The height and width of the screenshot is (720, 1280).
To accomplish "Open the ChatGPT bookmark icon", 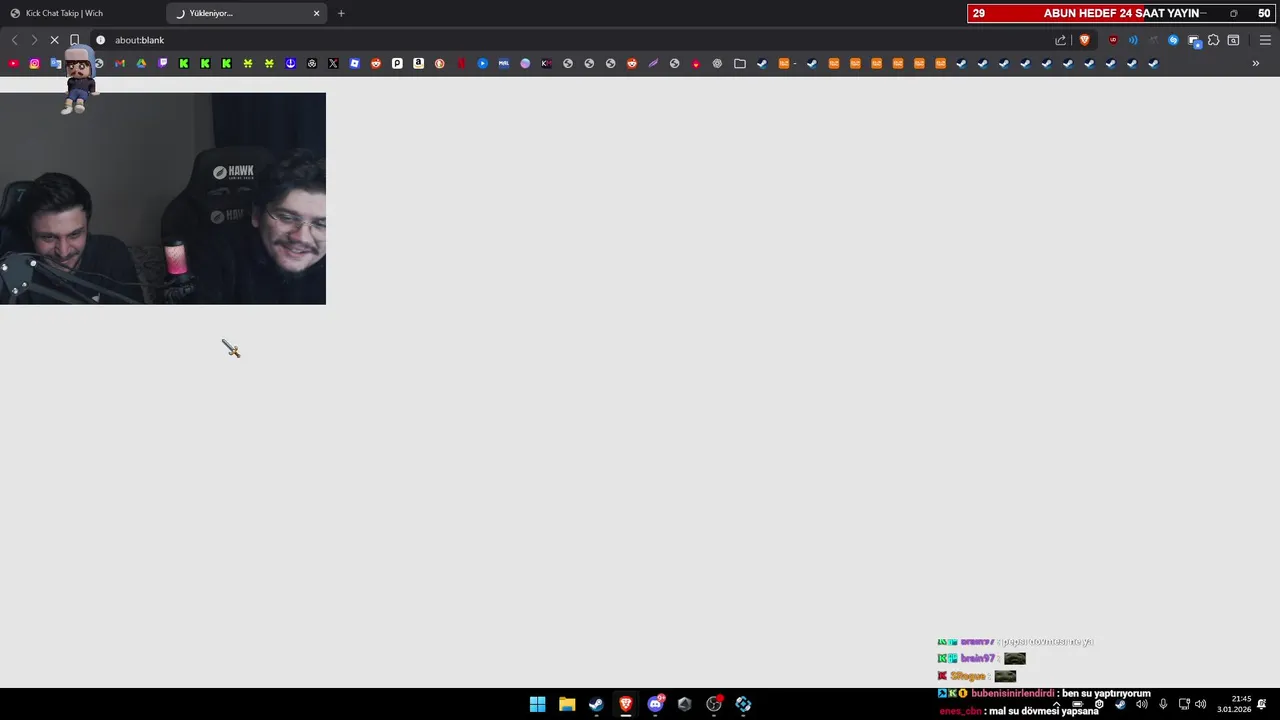I will pyautogui.click(x=717, y=63).
